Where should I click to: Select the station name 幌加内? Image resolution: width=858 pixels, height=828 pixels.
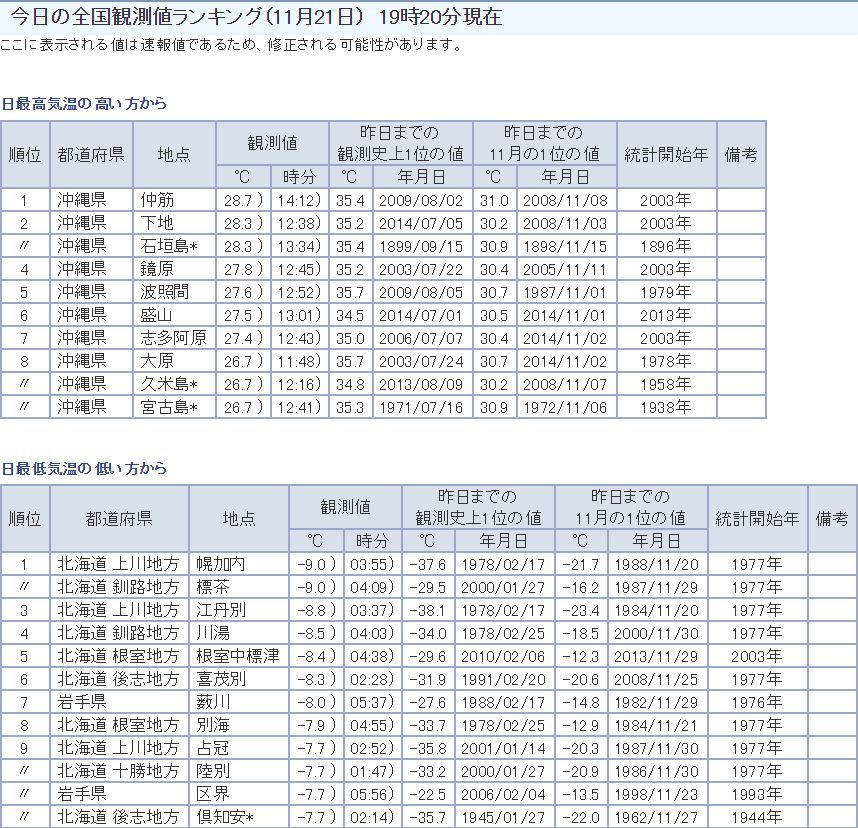point(221,564)
